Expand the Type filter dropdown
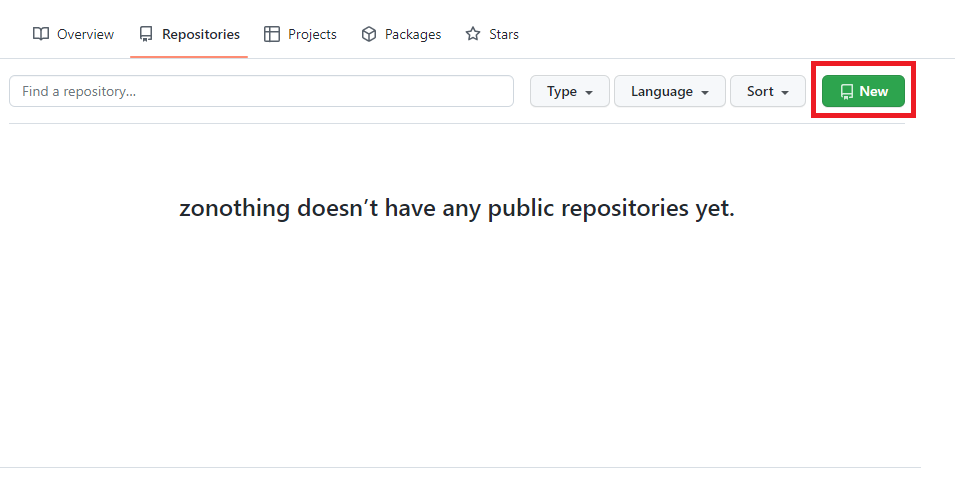This screenshot has width=955, height=495. (569, 91)
